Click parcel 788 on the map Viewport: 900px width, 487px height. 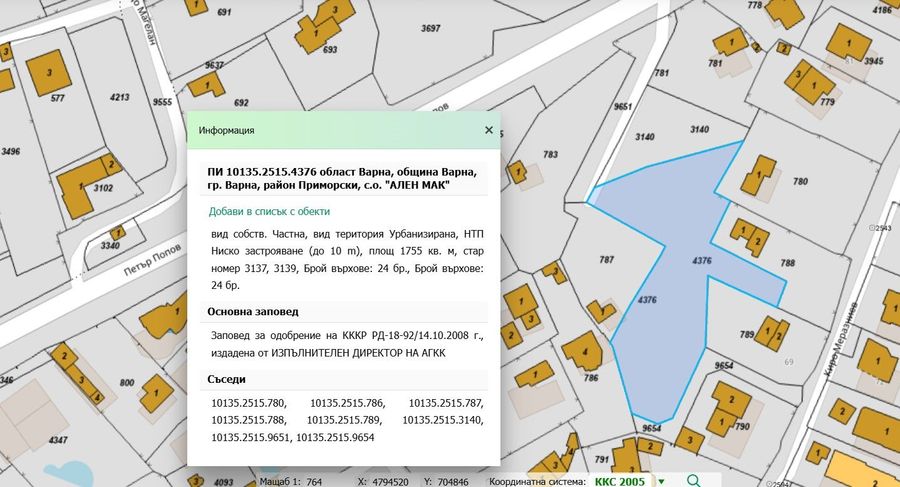[788, 262]
